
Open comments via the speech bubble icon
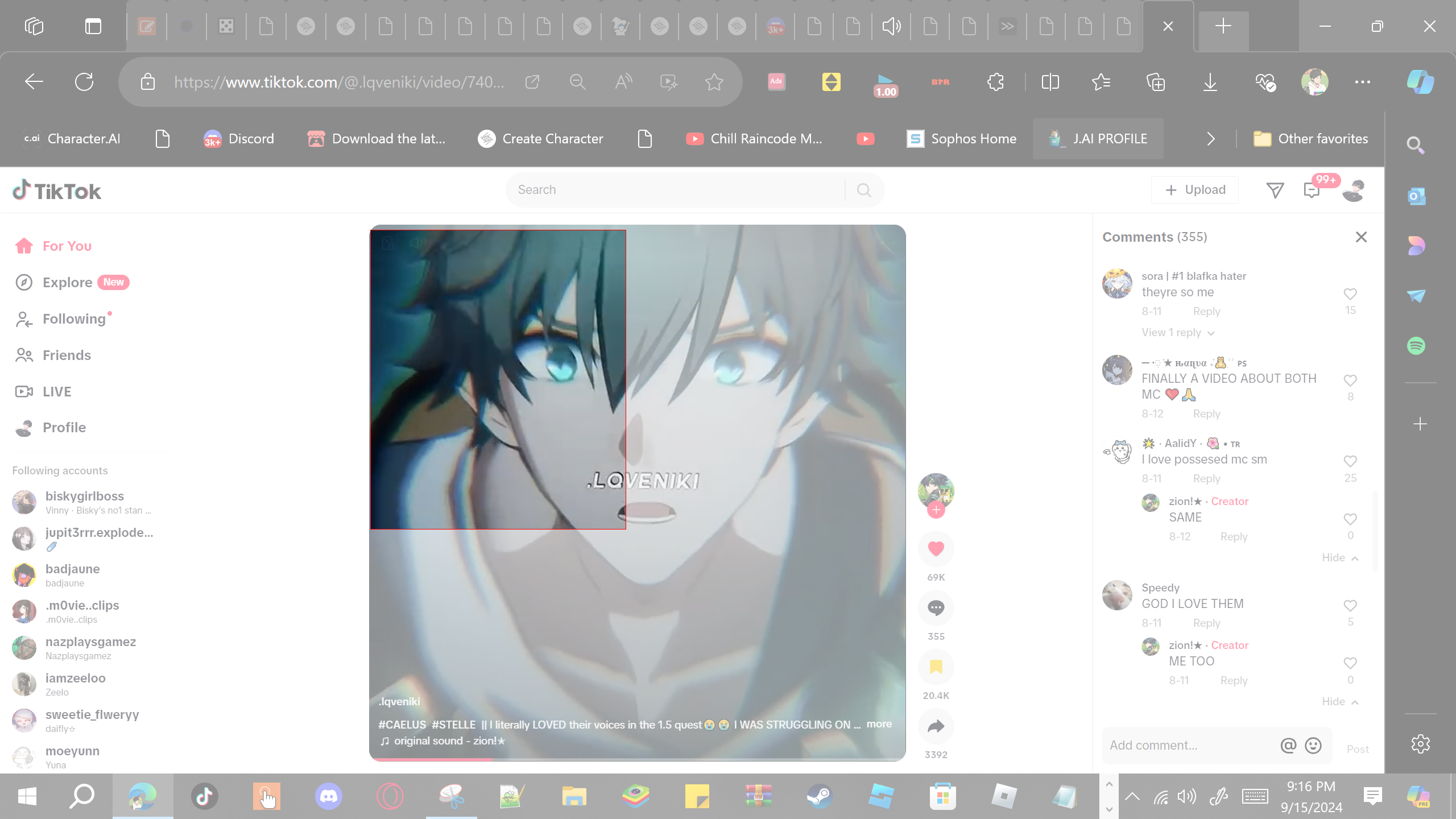point(936,607)
